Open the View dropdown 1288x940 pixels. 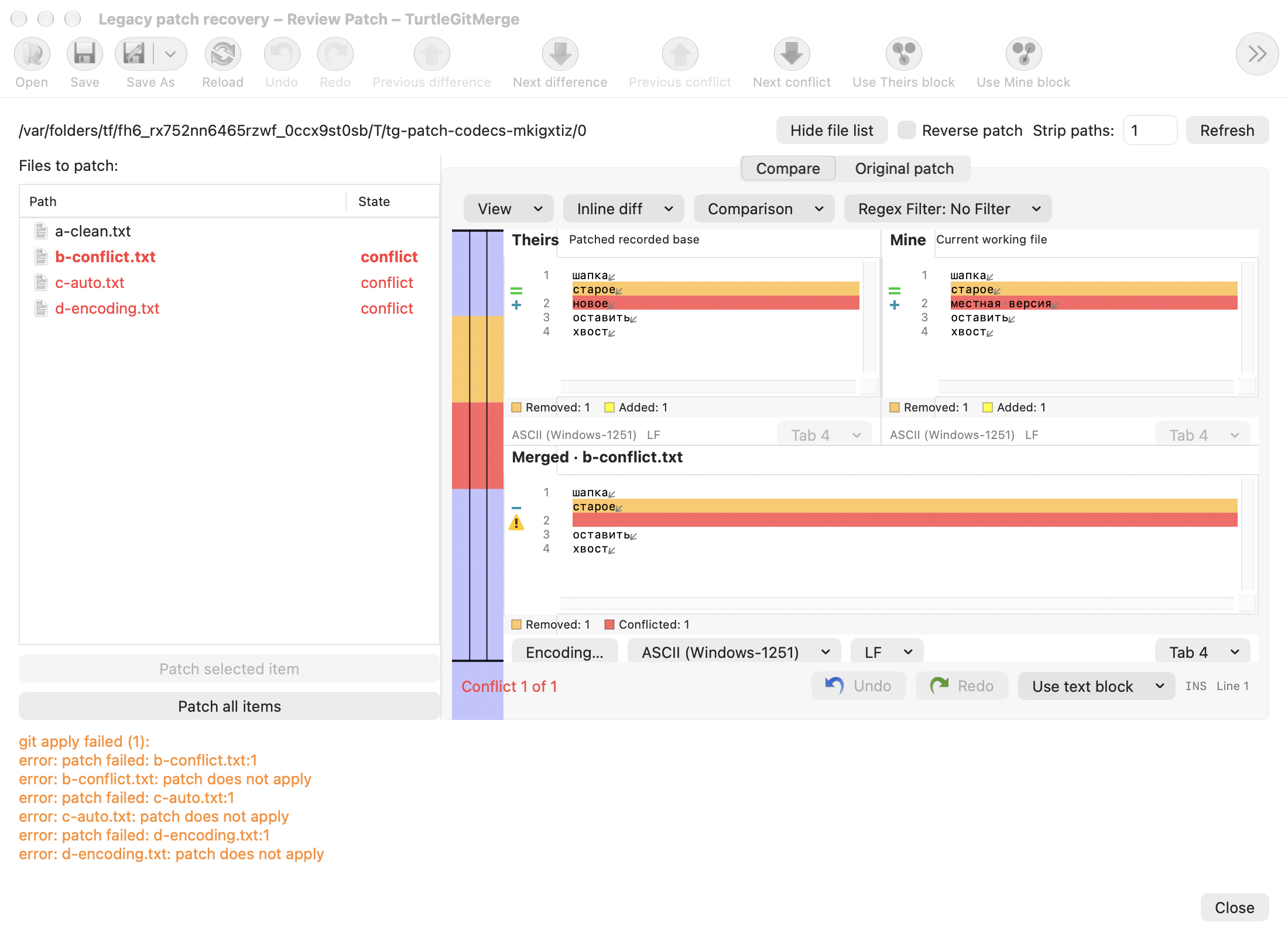coord(509,209)
